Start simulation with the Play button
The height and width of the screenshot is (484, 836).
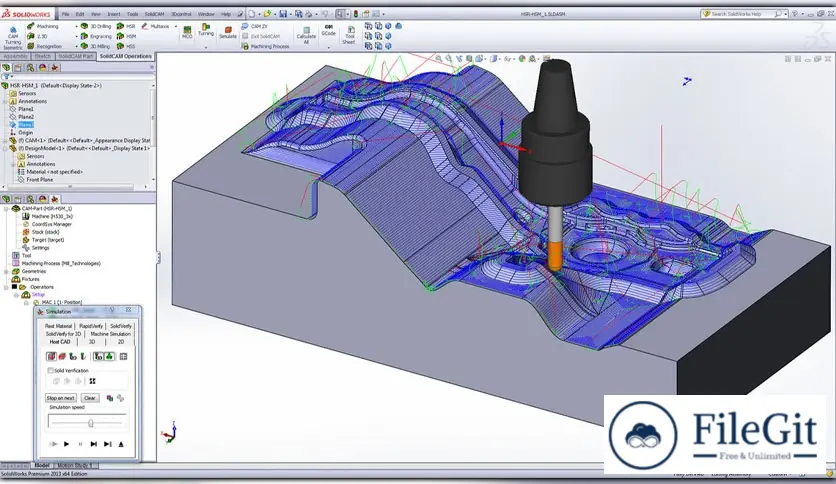click(x=67, y=444)
